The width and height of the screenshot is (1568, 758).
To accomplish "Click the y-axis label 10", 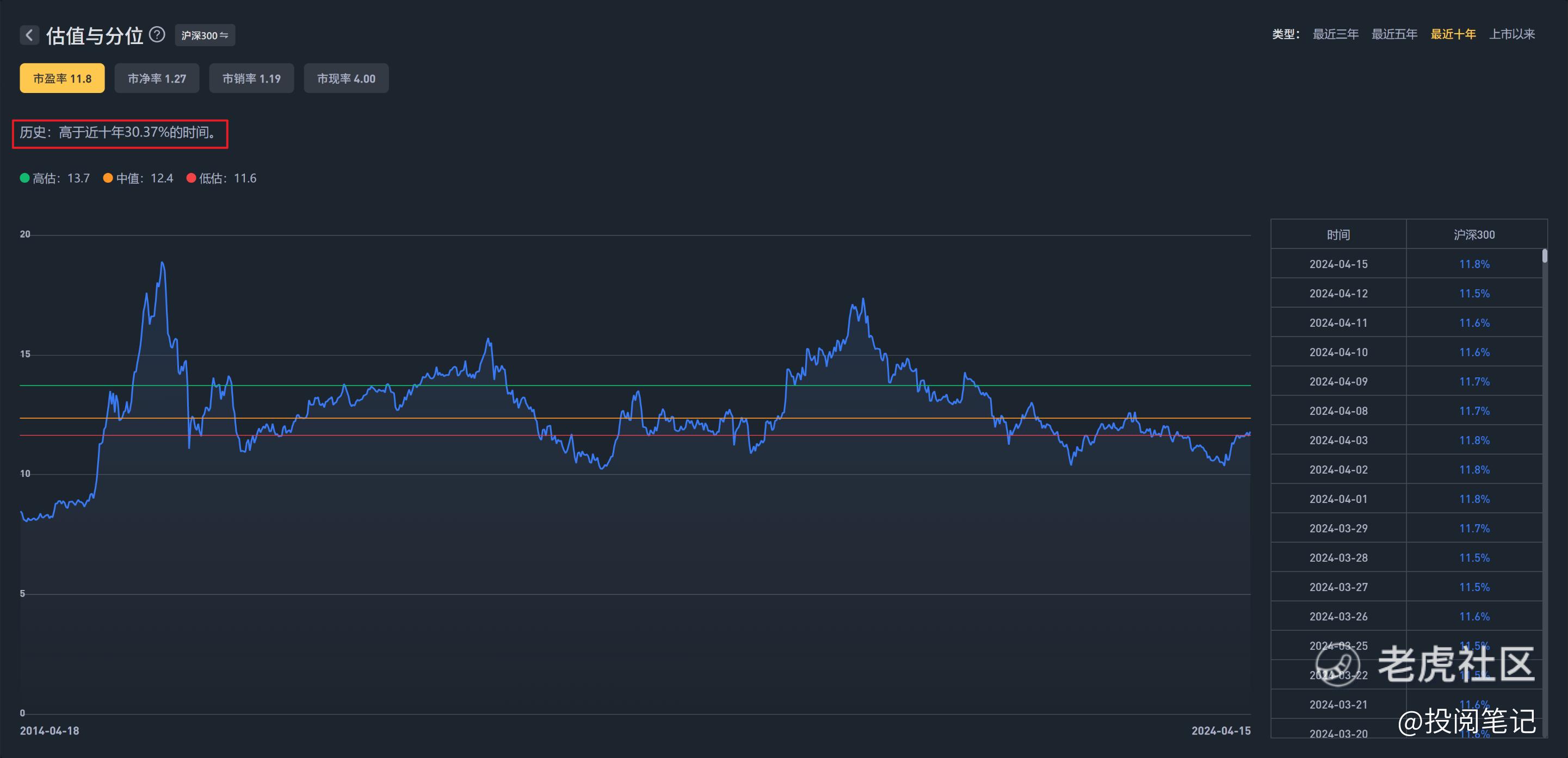I will click(x=25, y=473).
